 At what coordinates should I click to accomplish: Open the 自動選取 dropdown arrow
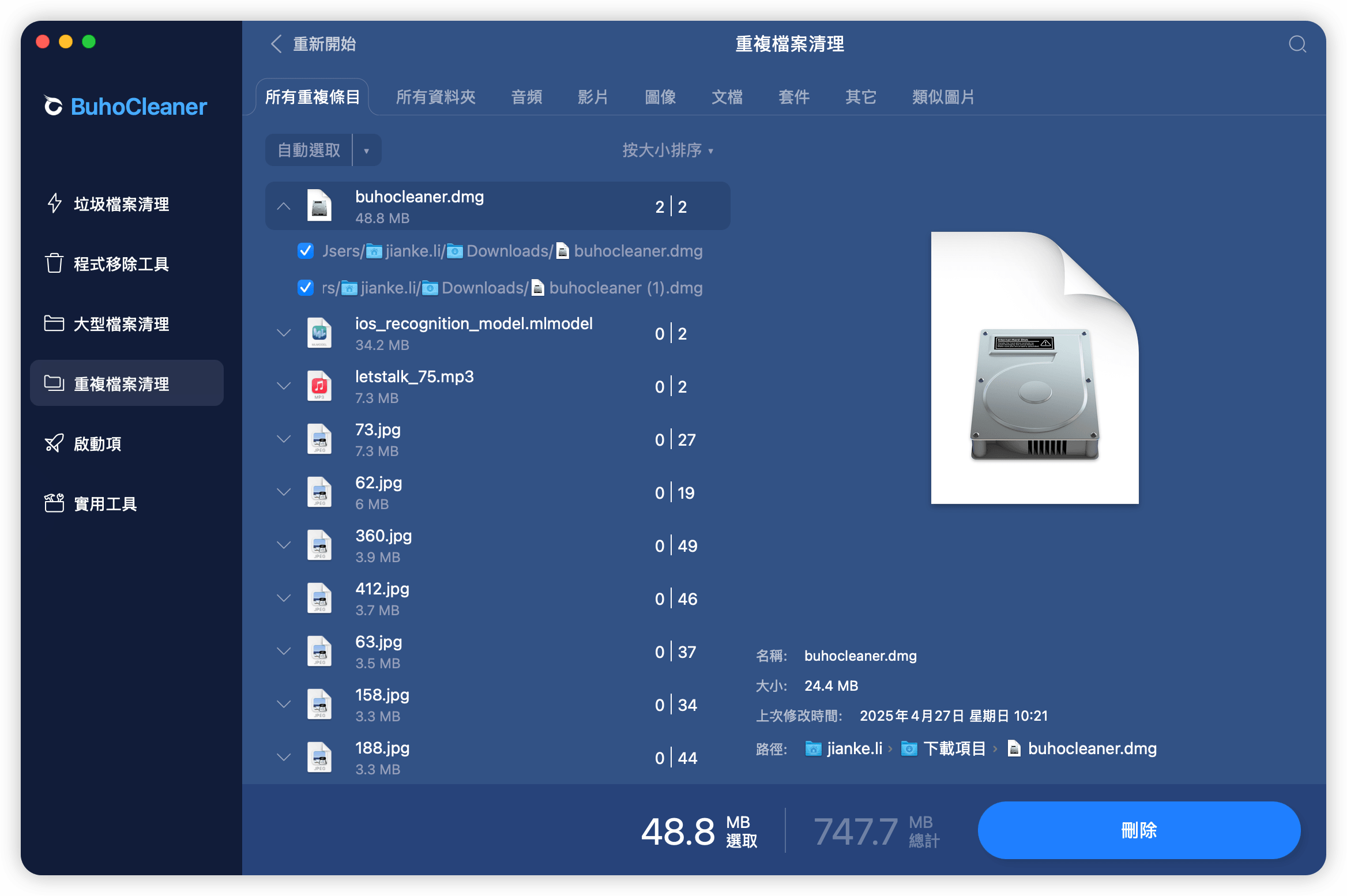pos(367,150)
